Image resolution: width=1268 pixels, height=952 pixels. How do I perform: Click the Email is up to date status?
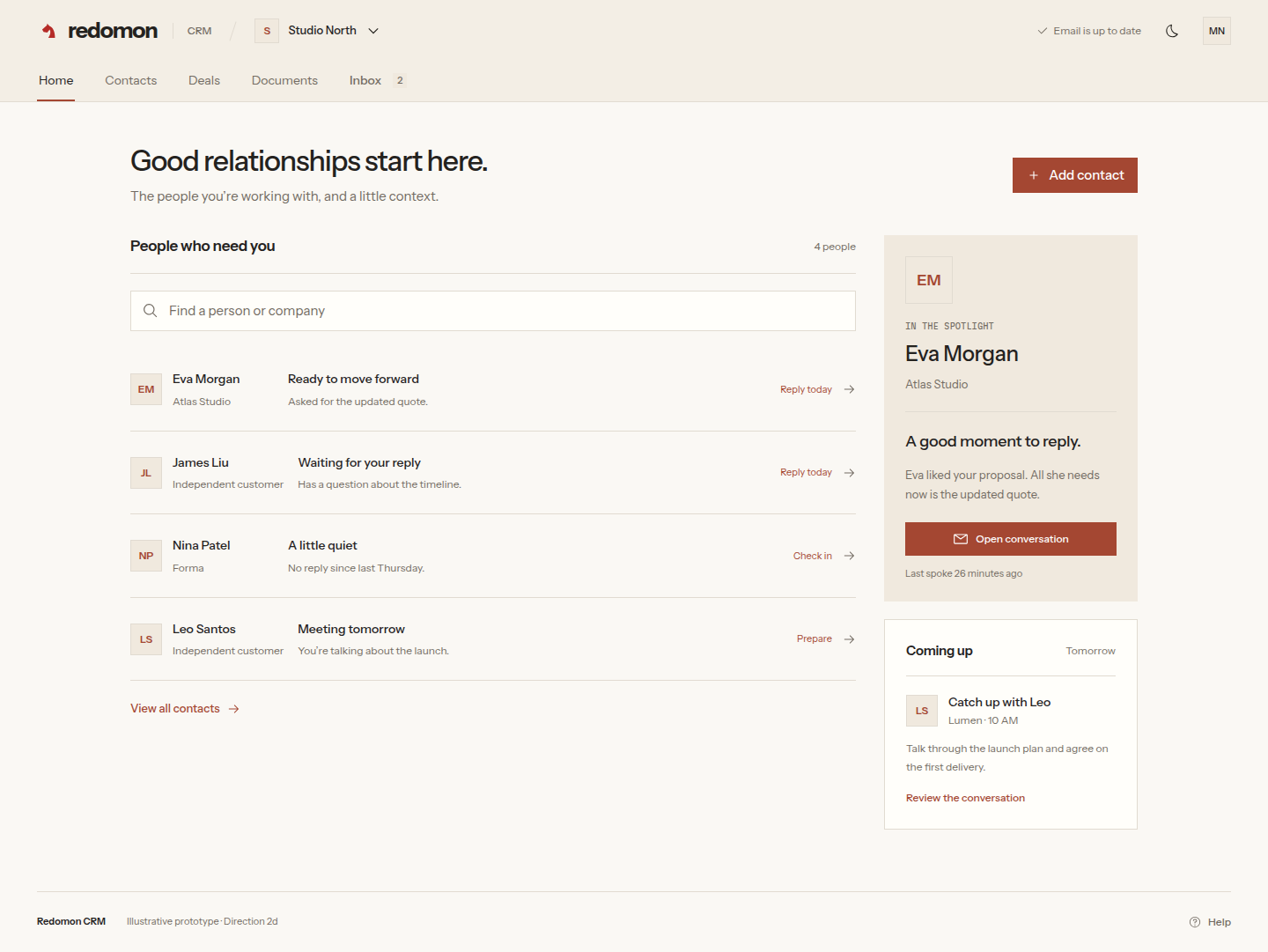[1089, 31]
